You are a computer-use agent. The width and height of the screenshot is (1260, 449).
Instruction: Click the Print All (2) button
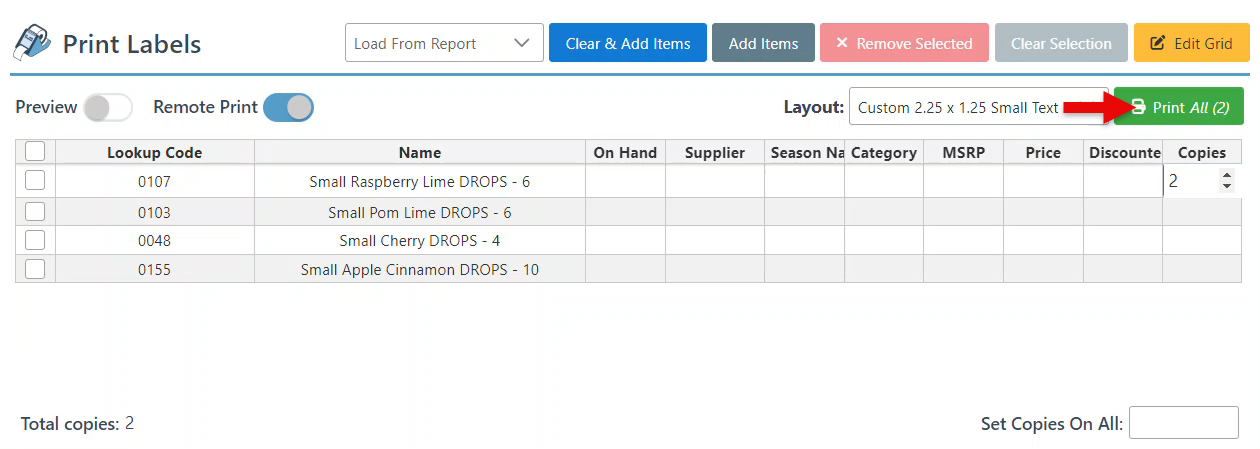point(1179,107)
